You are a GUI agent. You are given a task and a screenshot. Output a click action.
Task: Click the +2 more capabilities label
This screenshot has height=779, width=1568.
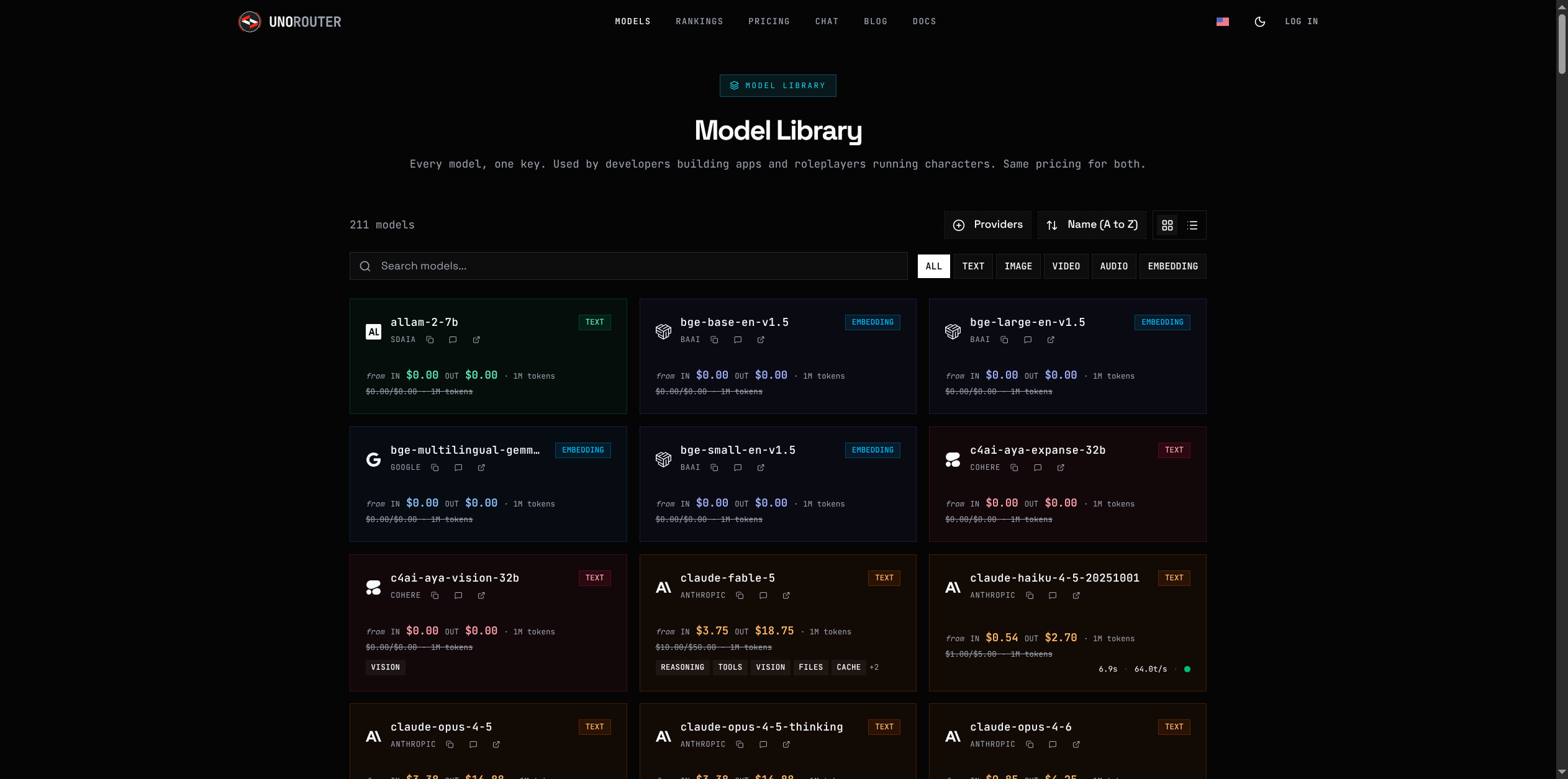pos(874,667)
